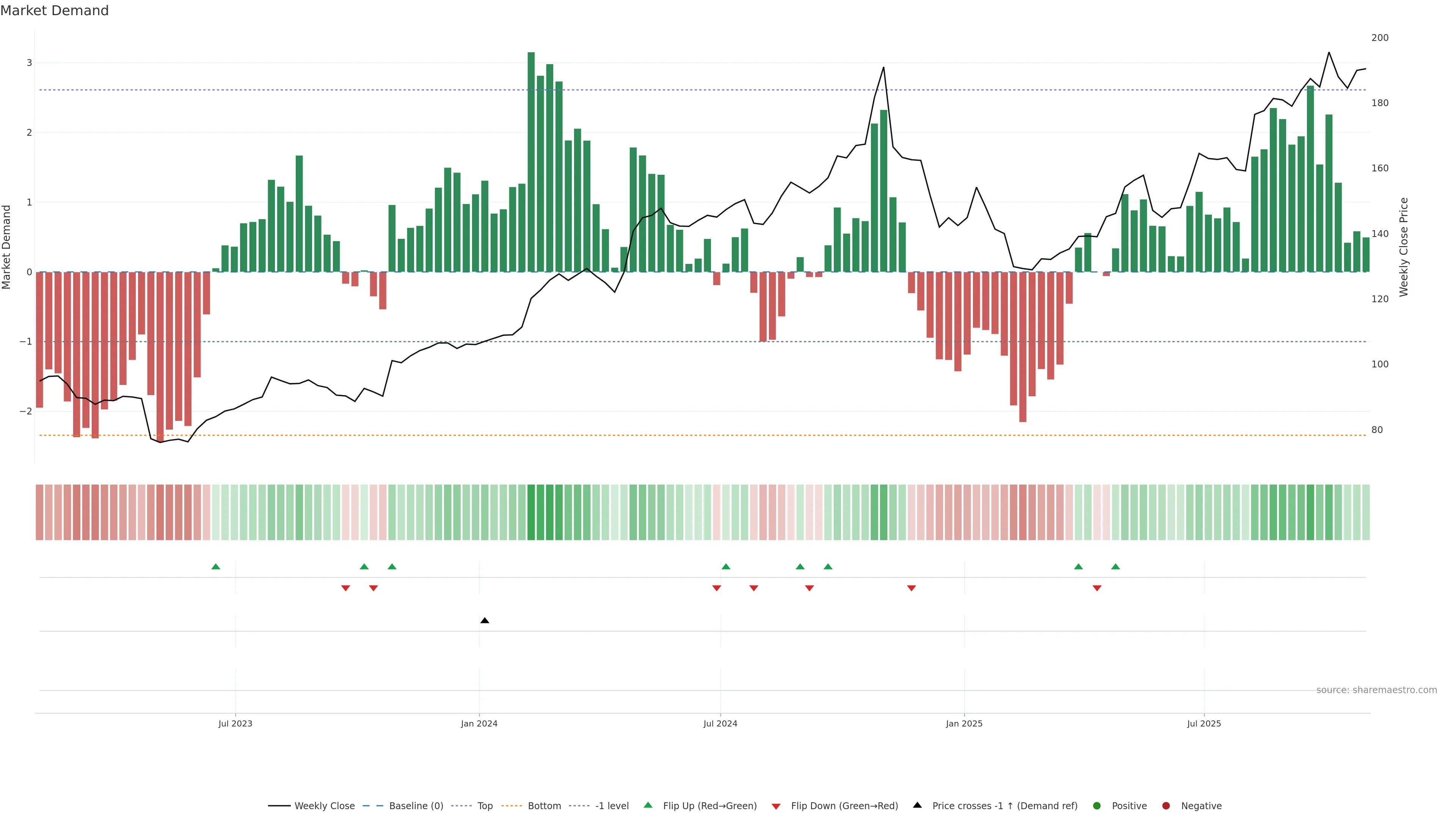Toggle the -1 level legend entry

point(612,806)
